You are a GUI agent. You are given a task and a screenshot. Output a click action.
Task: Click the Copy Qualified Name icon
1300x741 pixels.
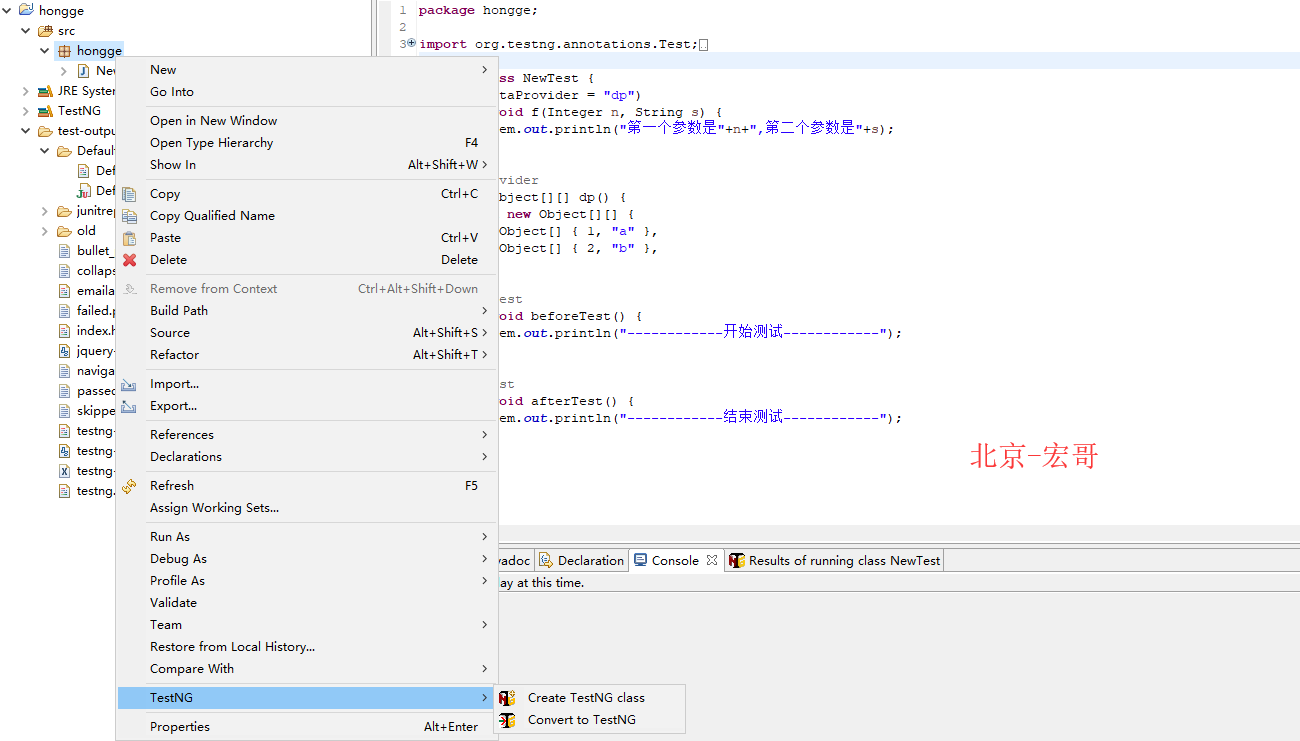tap(129, 216)
